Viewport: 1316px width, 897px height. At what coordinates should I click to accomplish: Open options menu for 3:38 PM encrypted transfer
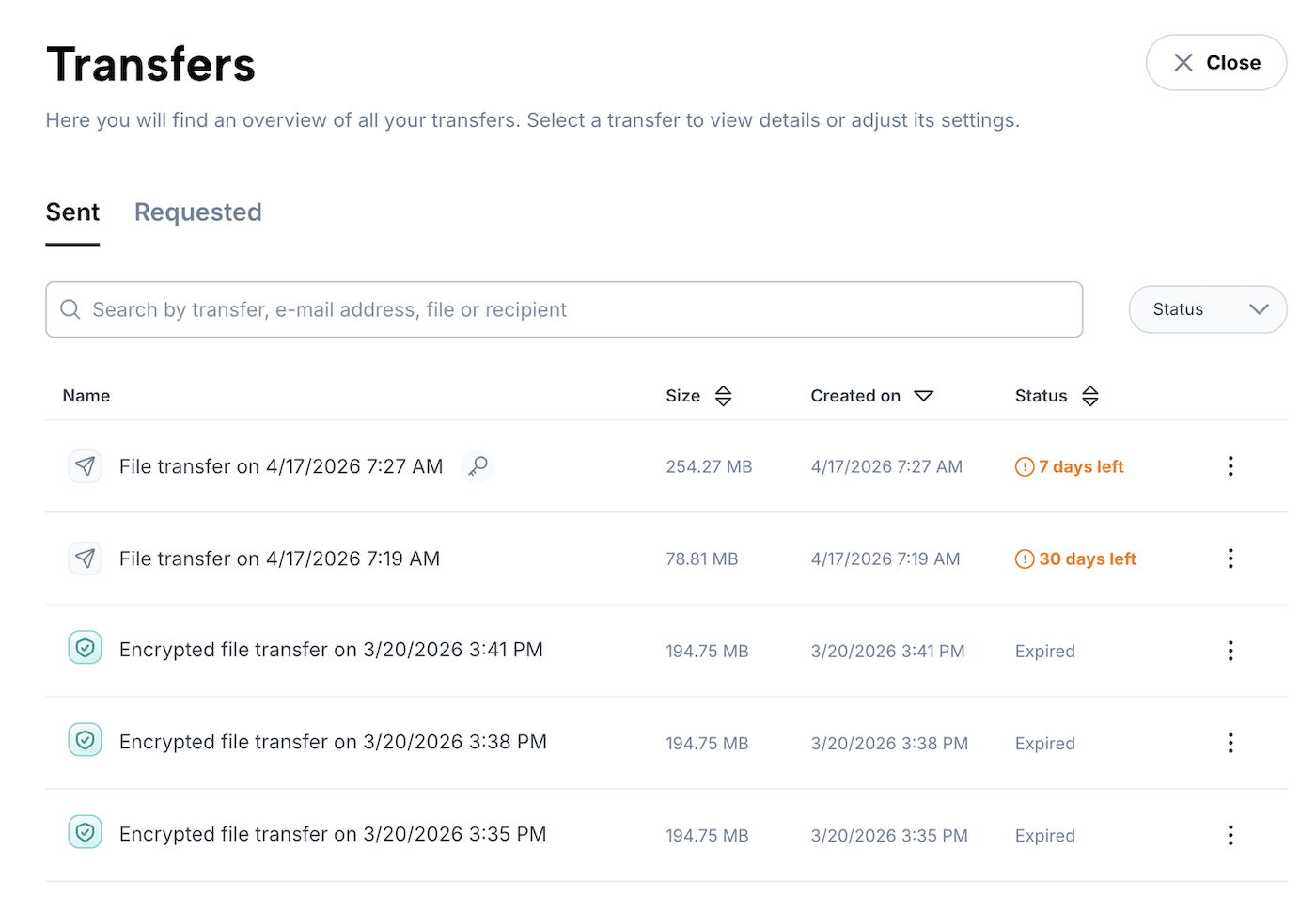click(1230, 743)
